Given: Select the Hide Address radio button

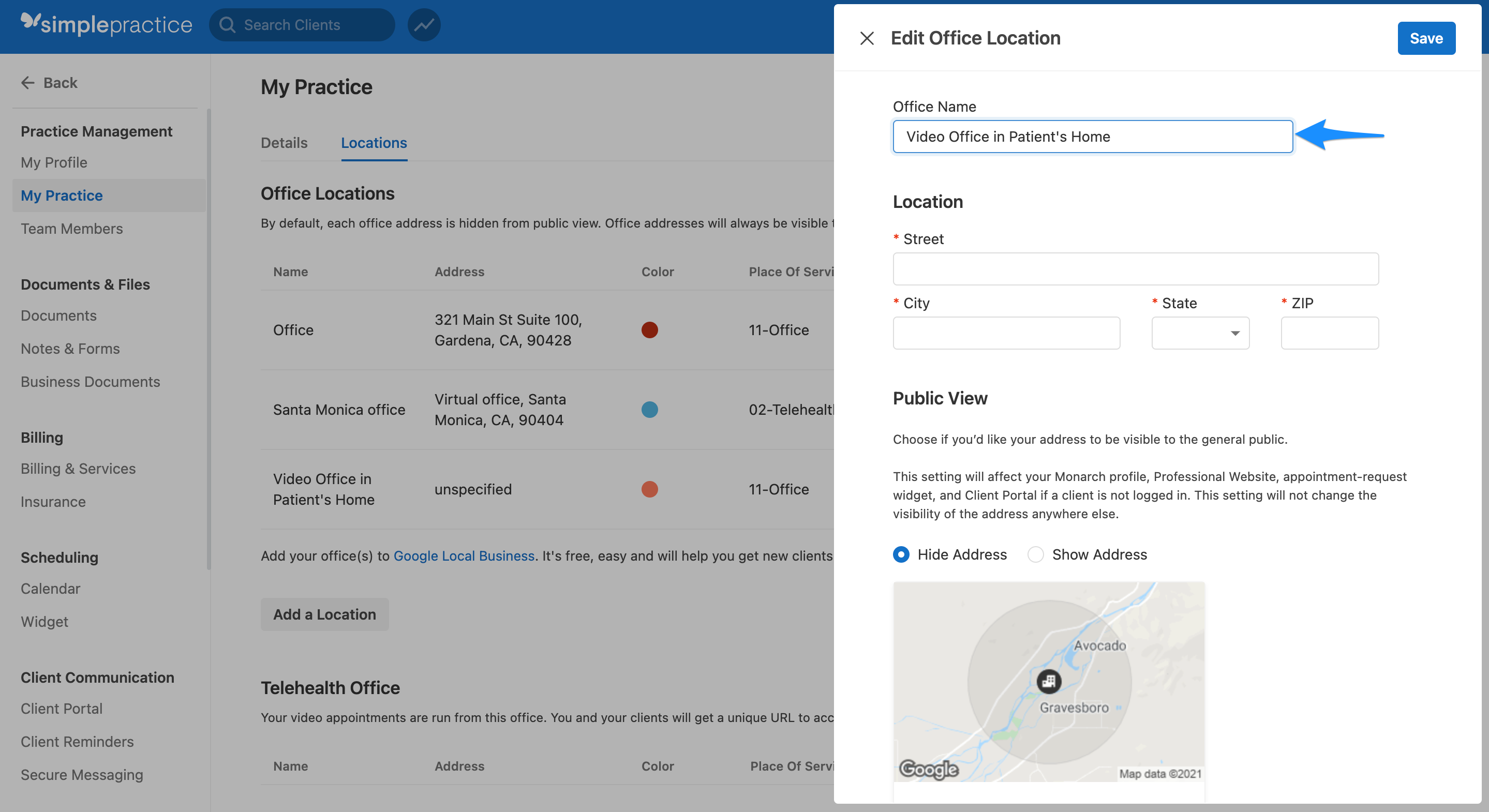Looking at the screenshot, I should coord(901,554).
